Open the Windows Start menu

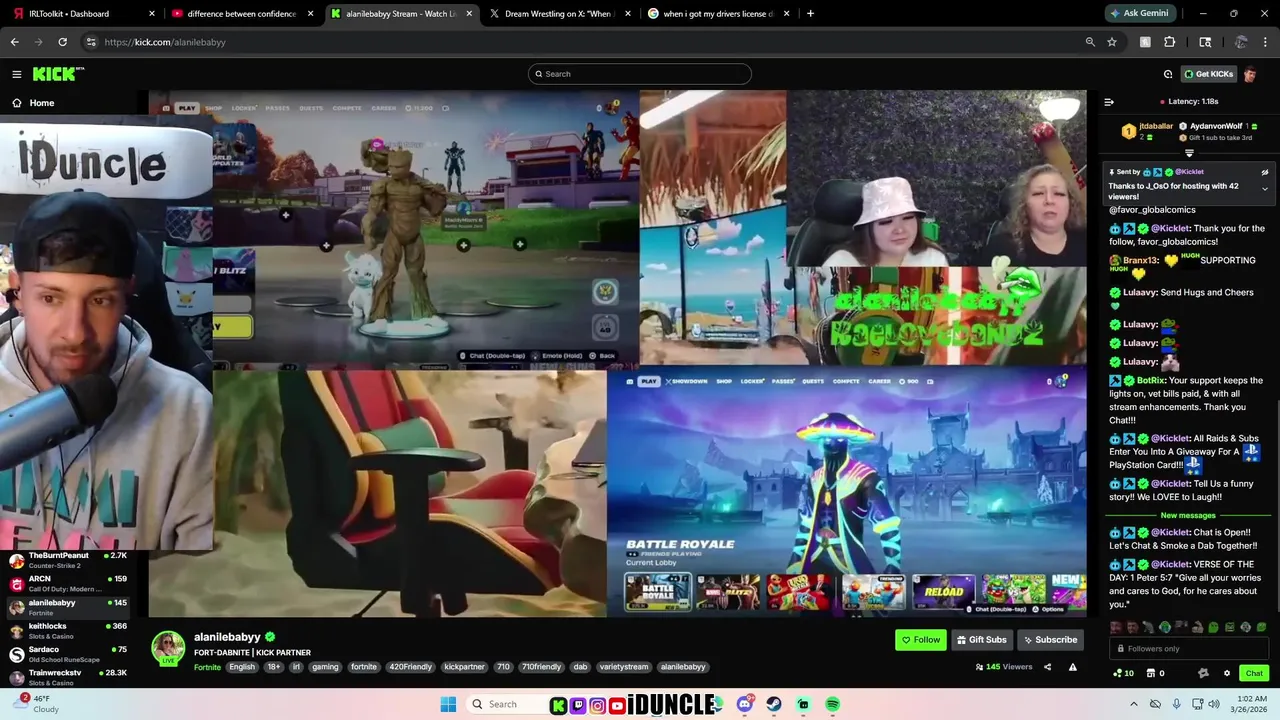click(x=448, y=704)
